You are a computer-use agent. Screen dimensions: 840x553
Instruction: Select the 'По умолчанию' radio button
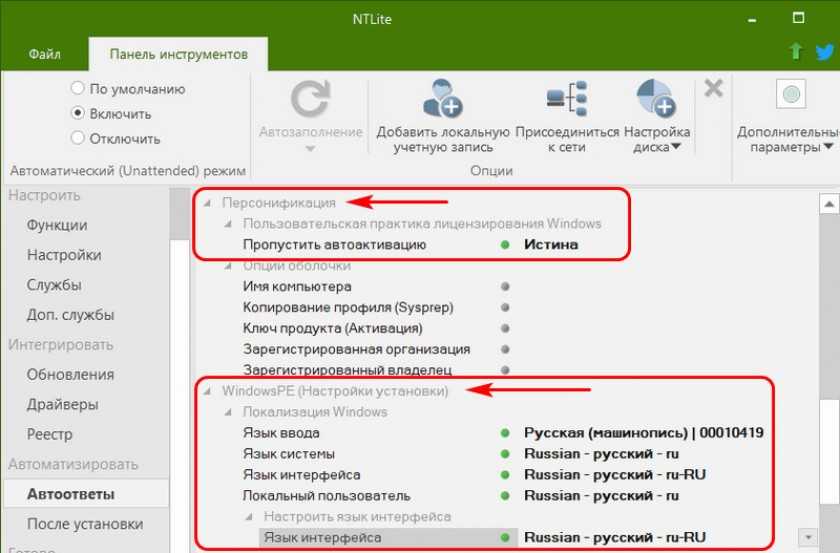click(78, 89)
